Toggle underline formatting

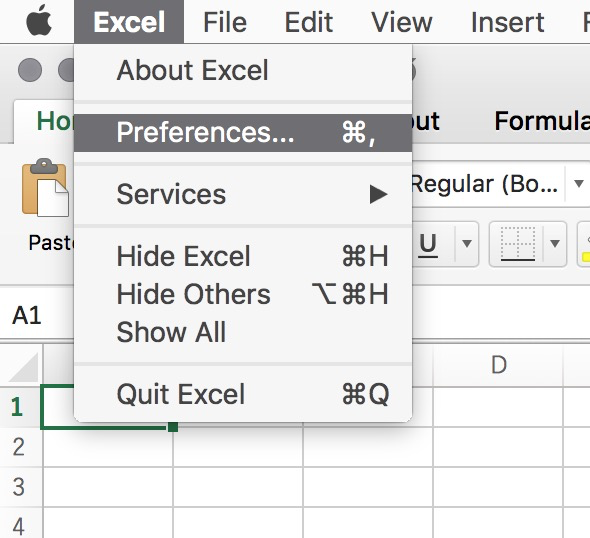428,244
